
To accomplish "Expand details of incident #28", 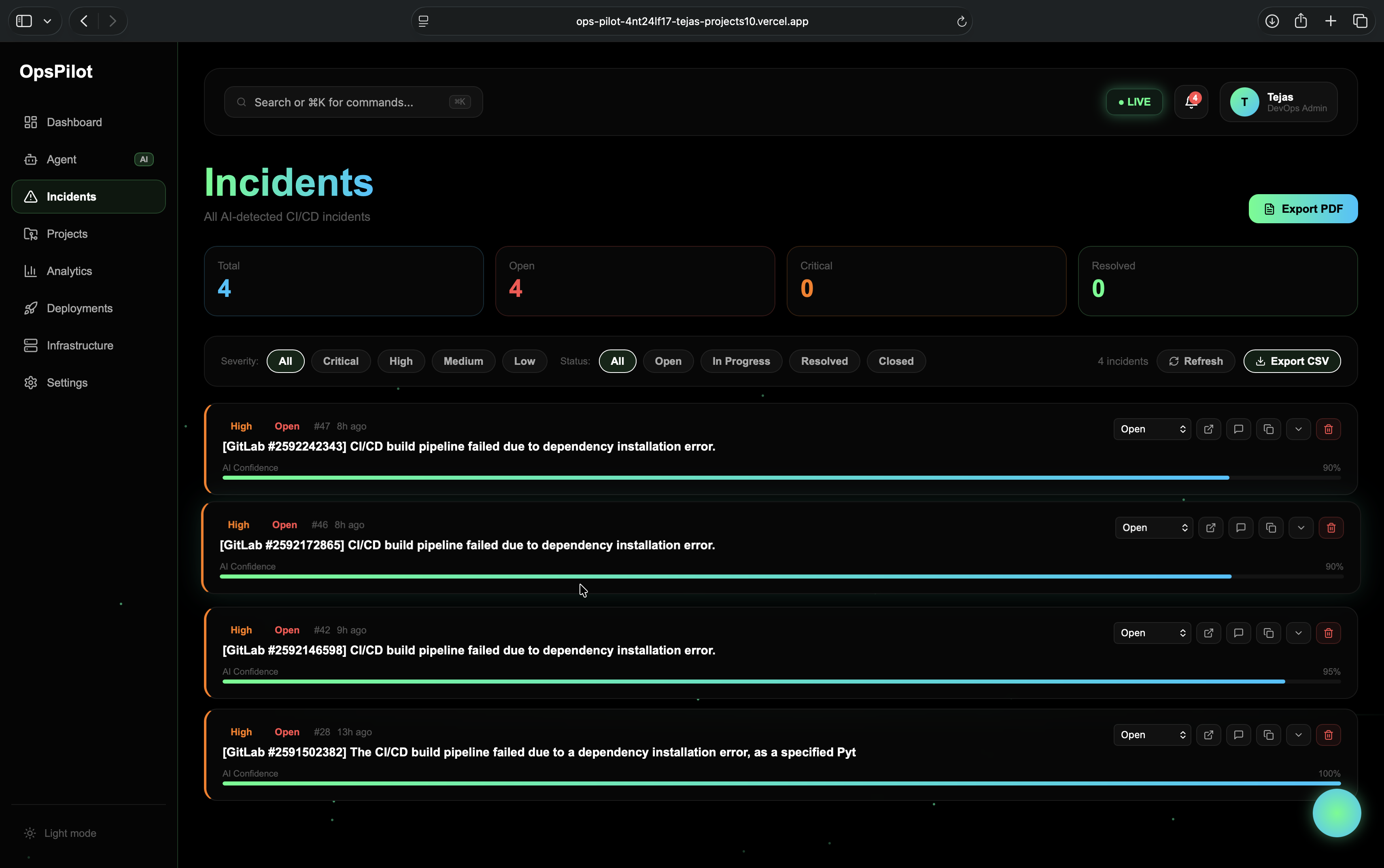I will point(1298,735).
